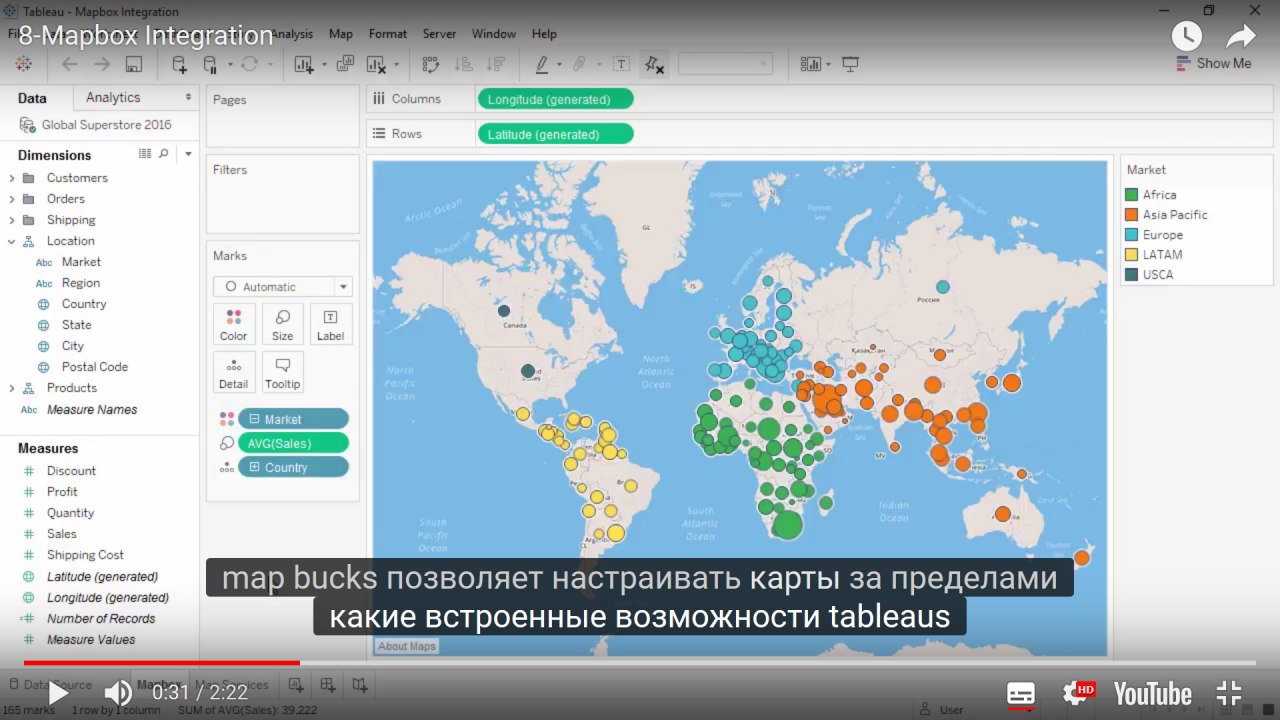The height and width of the screenshot is (720, 1280).
Task: Mute the video volume speaker
Action: pos(118,693)
